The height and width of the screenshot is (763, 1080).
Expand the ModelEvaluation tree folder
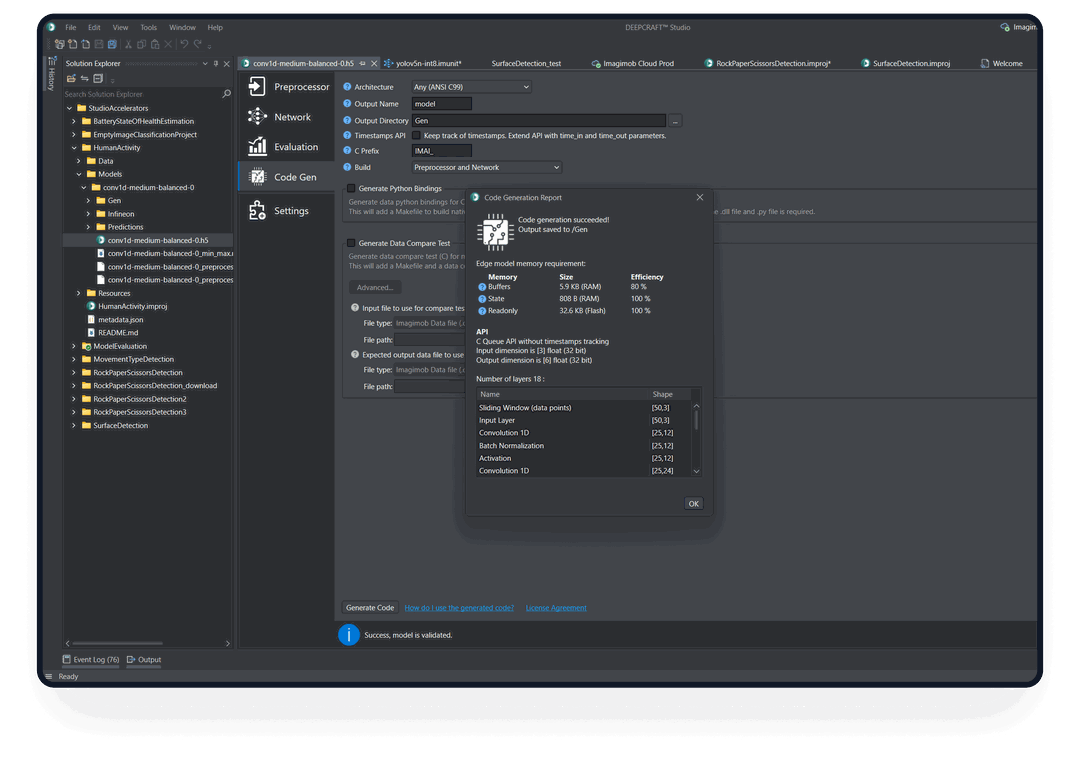[73, 346]
